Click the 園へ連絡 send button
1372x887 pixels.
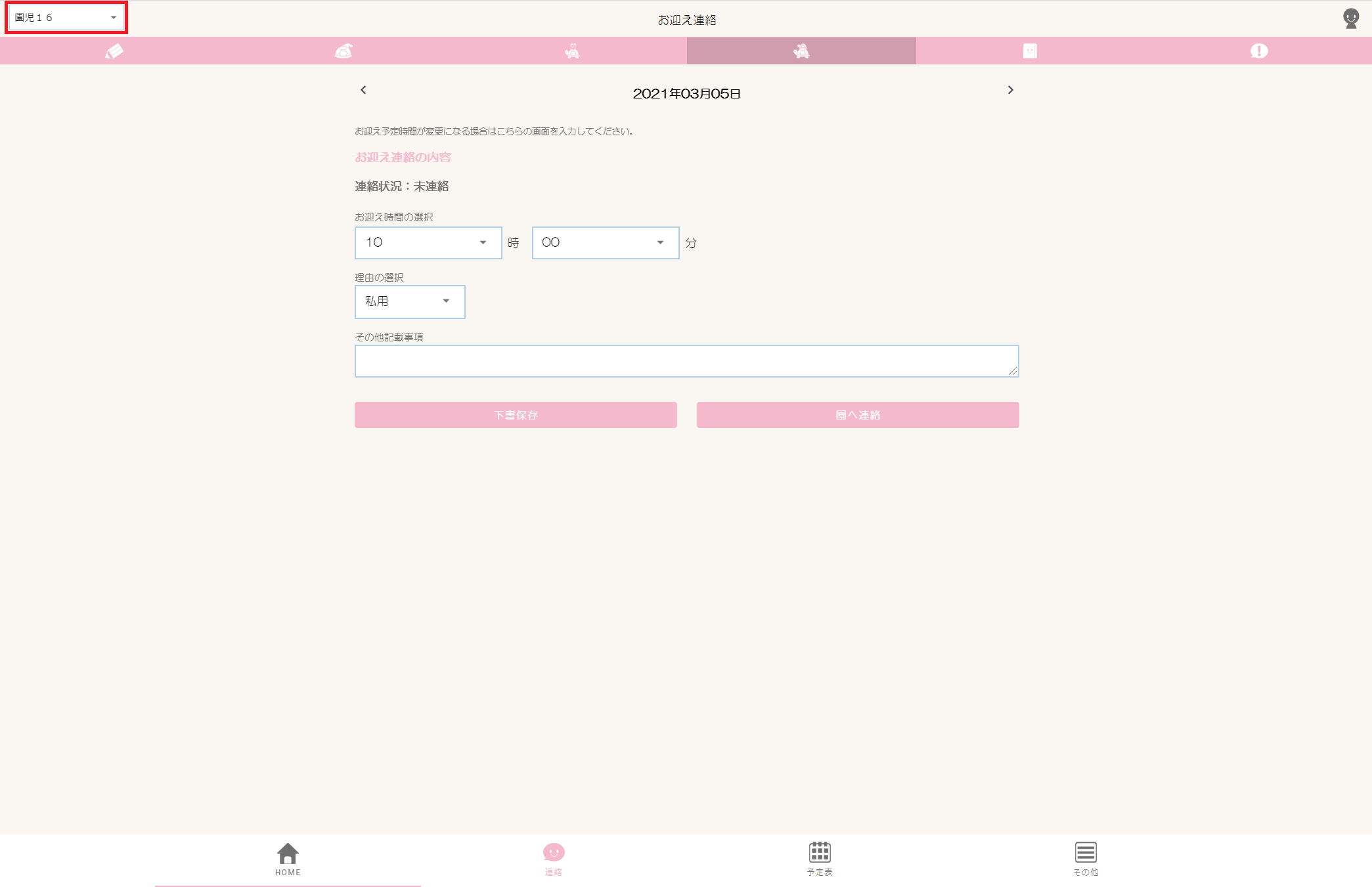pos(858,415)
